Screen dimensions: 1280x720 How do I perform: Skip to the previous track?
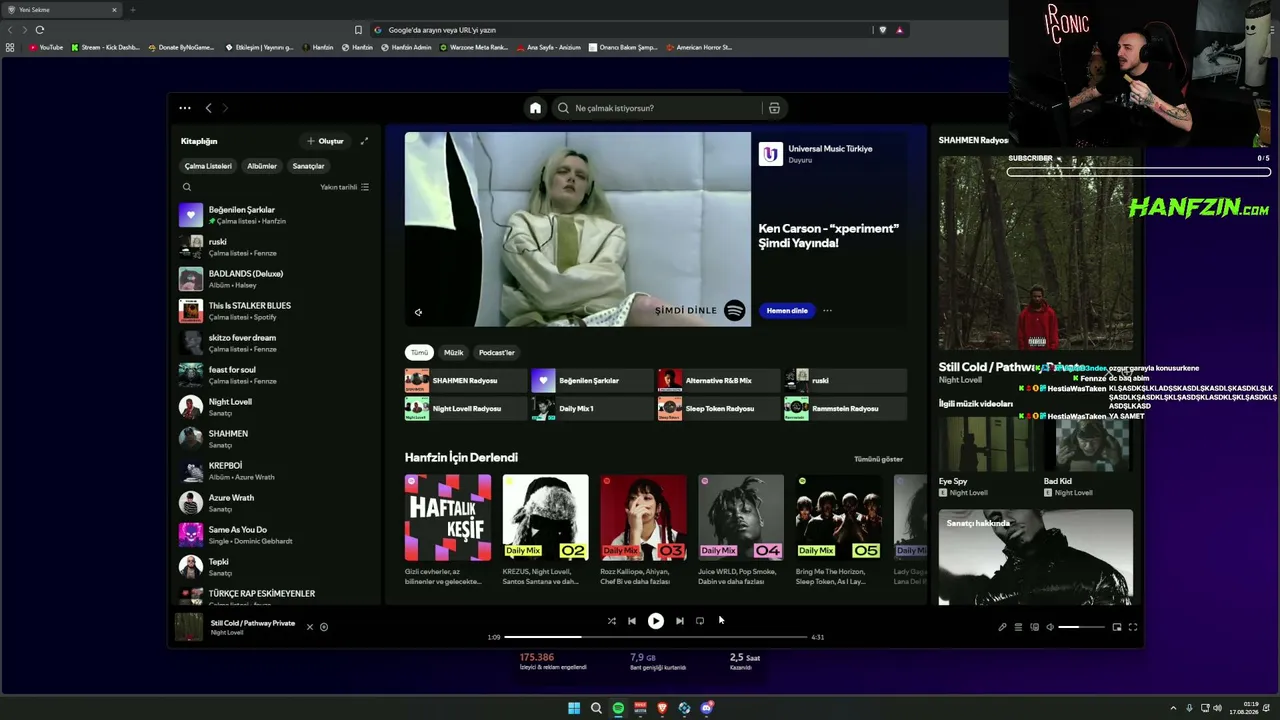(x=632, y=621)
